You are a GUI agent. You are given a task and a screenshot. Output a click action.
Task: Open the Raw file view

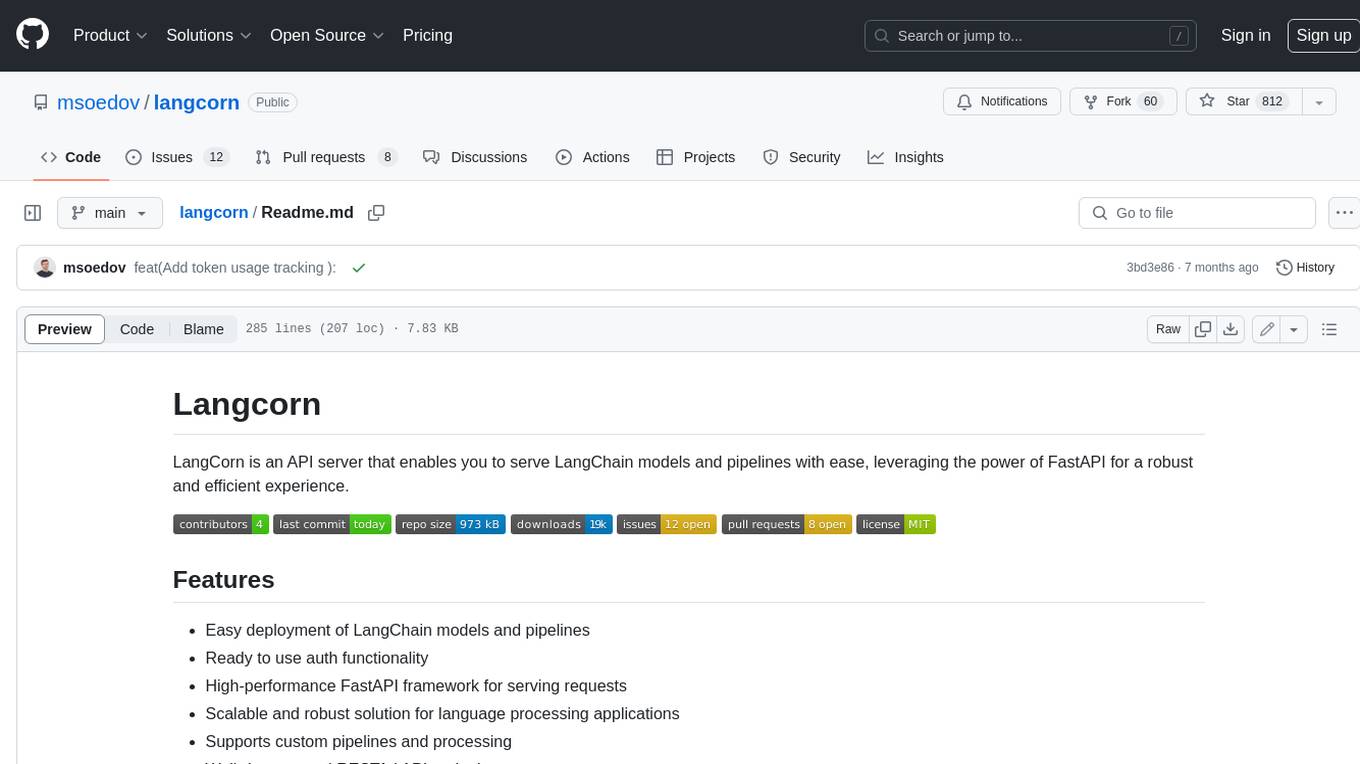(1168, 329)
